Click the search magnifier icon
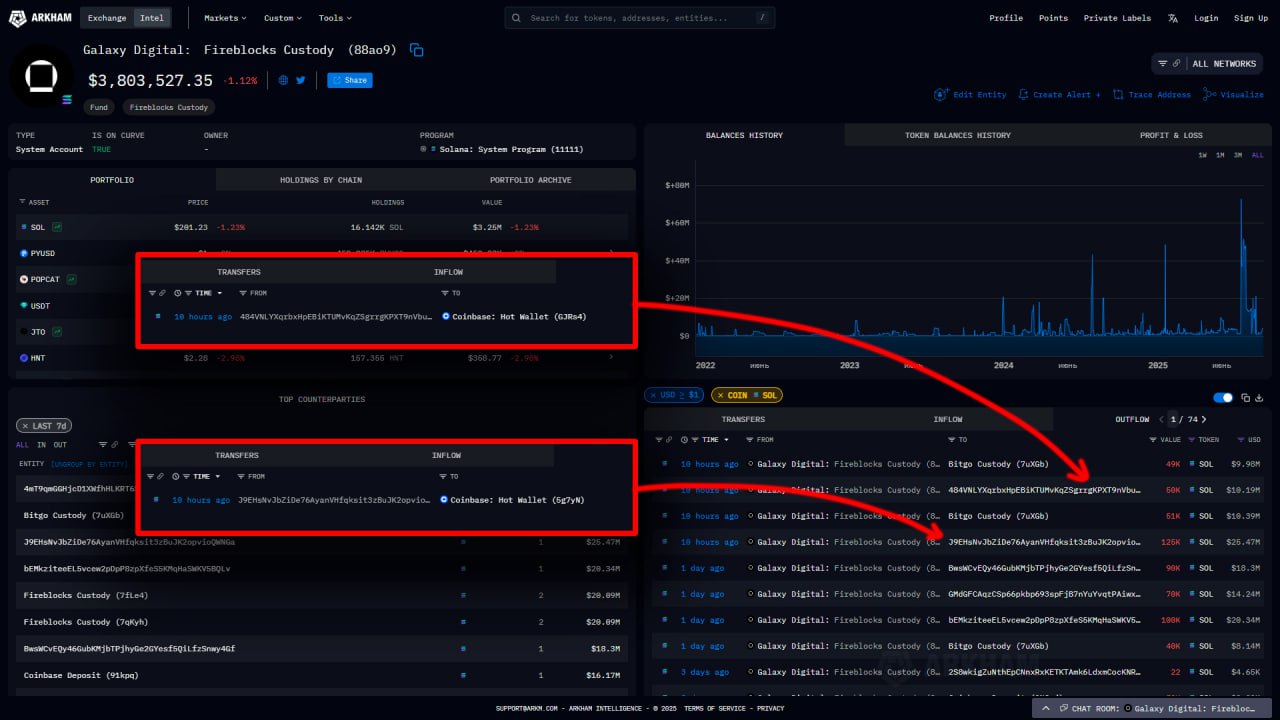Viewport: 1280px width, 720px height. 517,18
